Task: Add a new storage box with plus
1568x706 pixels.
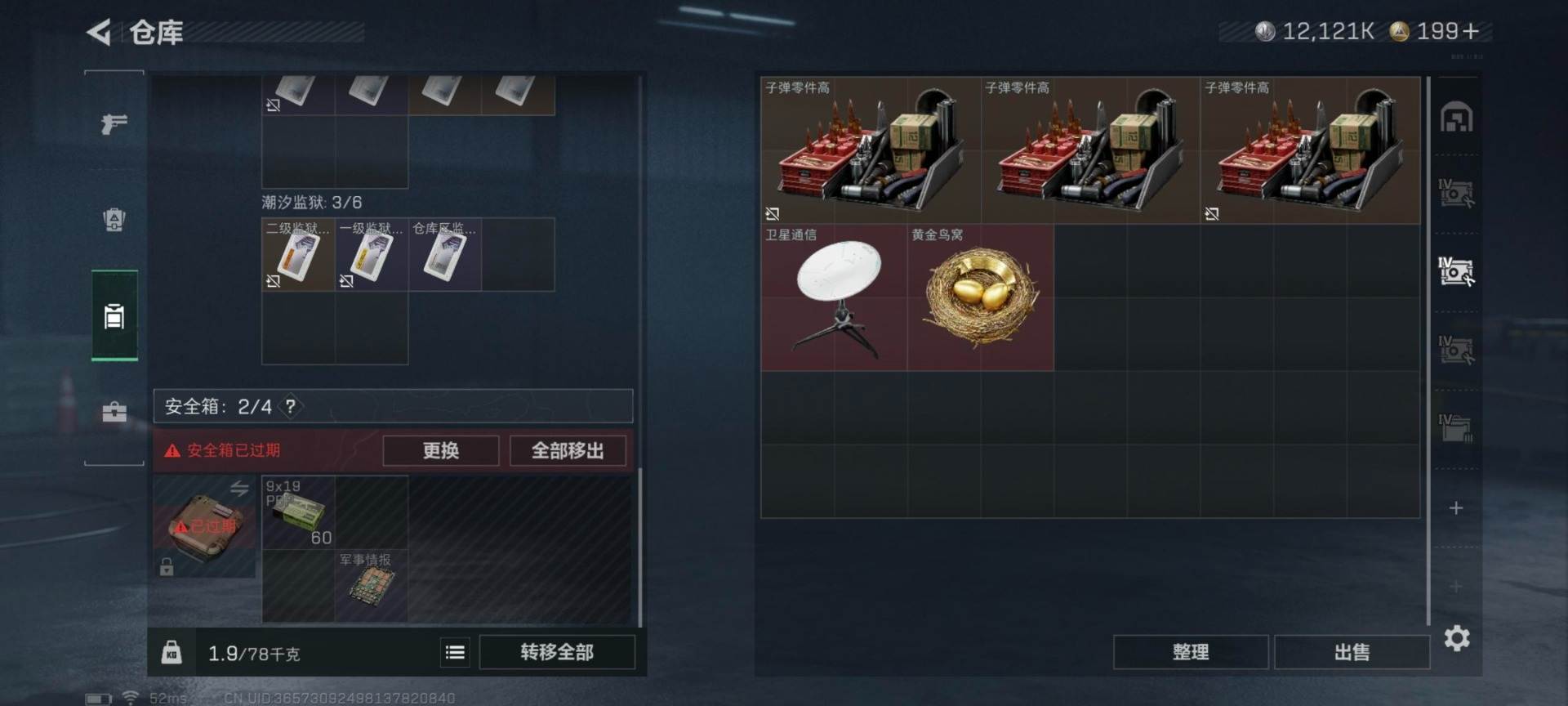Action: (1455, 508)
